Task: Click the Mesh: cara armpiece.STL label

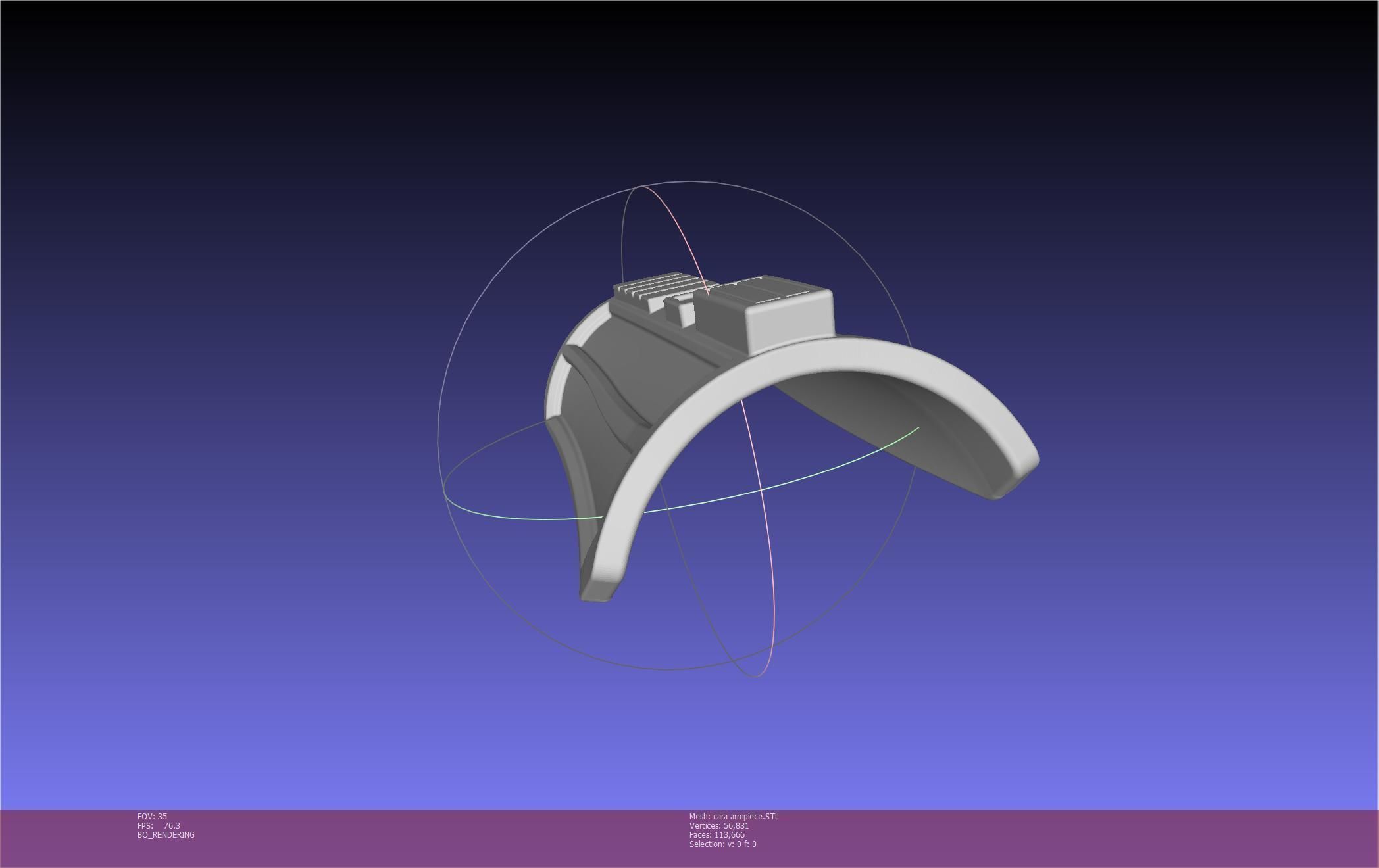Action: 734,816
